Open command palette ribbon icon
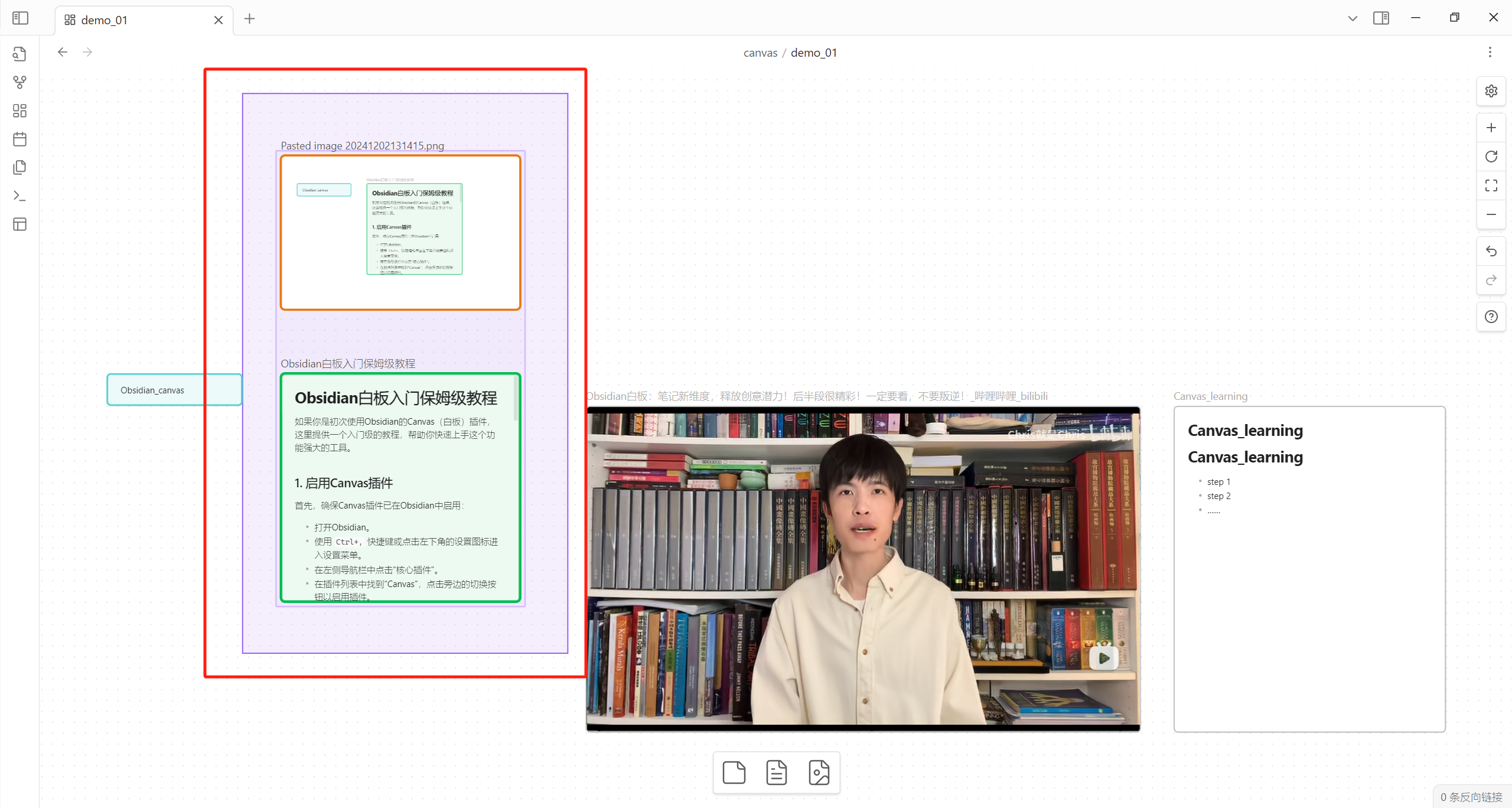Image resolution: width=1512 pixels, height=808 pixels. 19,196
